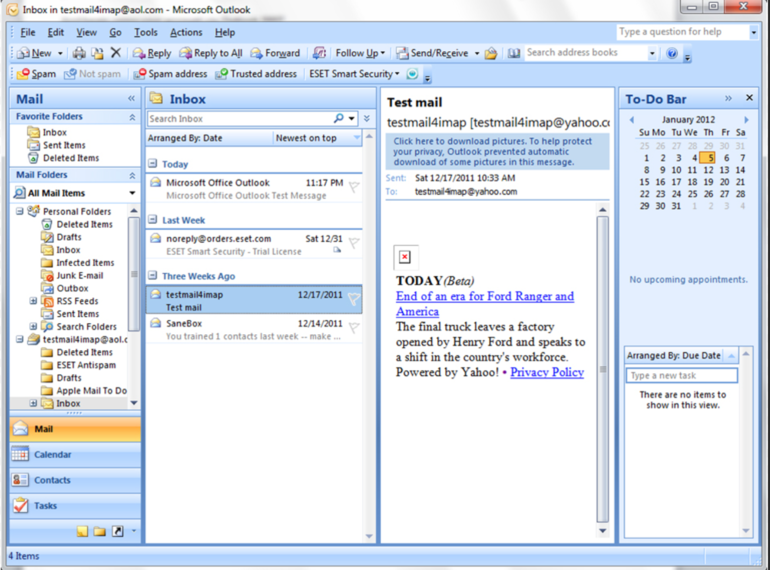Forward the selected message

click(275, 53)
